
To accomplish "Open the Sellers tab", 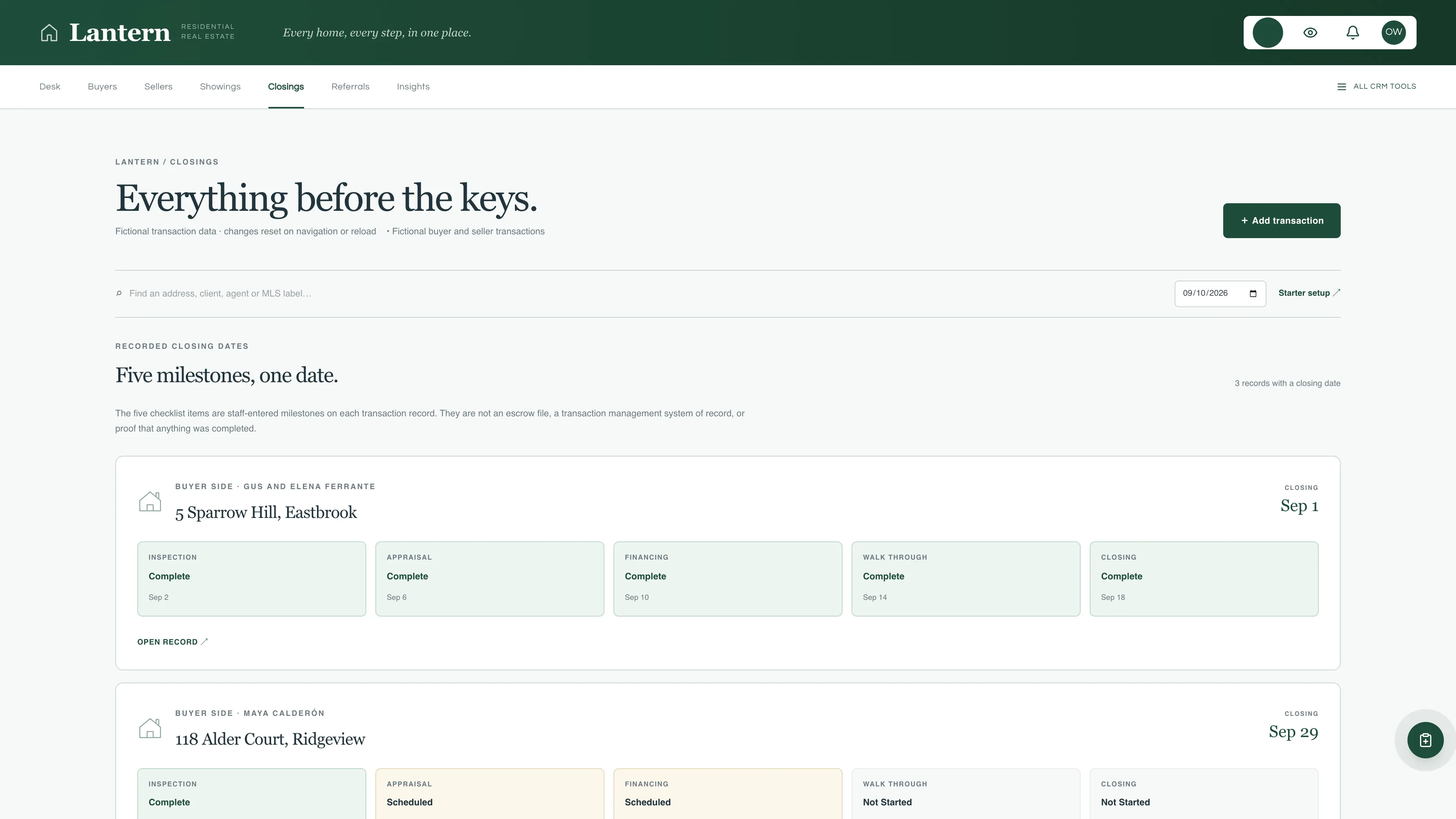I will [x=158, y=86].
